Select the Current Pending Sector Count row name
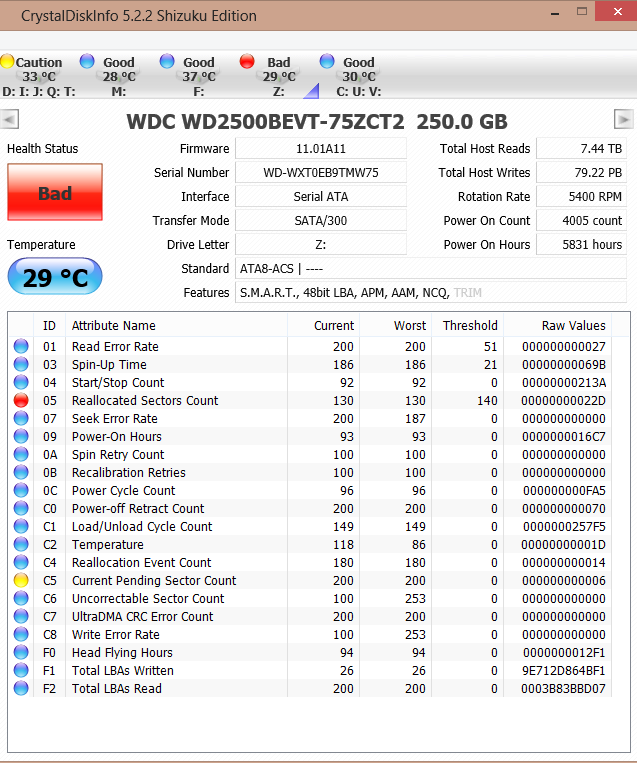The width and height of the screenshot is (637, 763). pyautogui.click(x=154, y=581)
